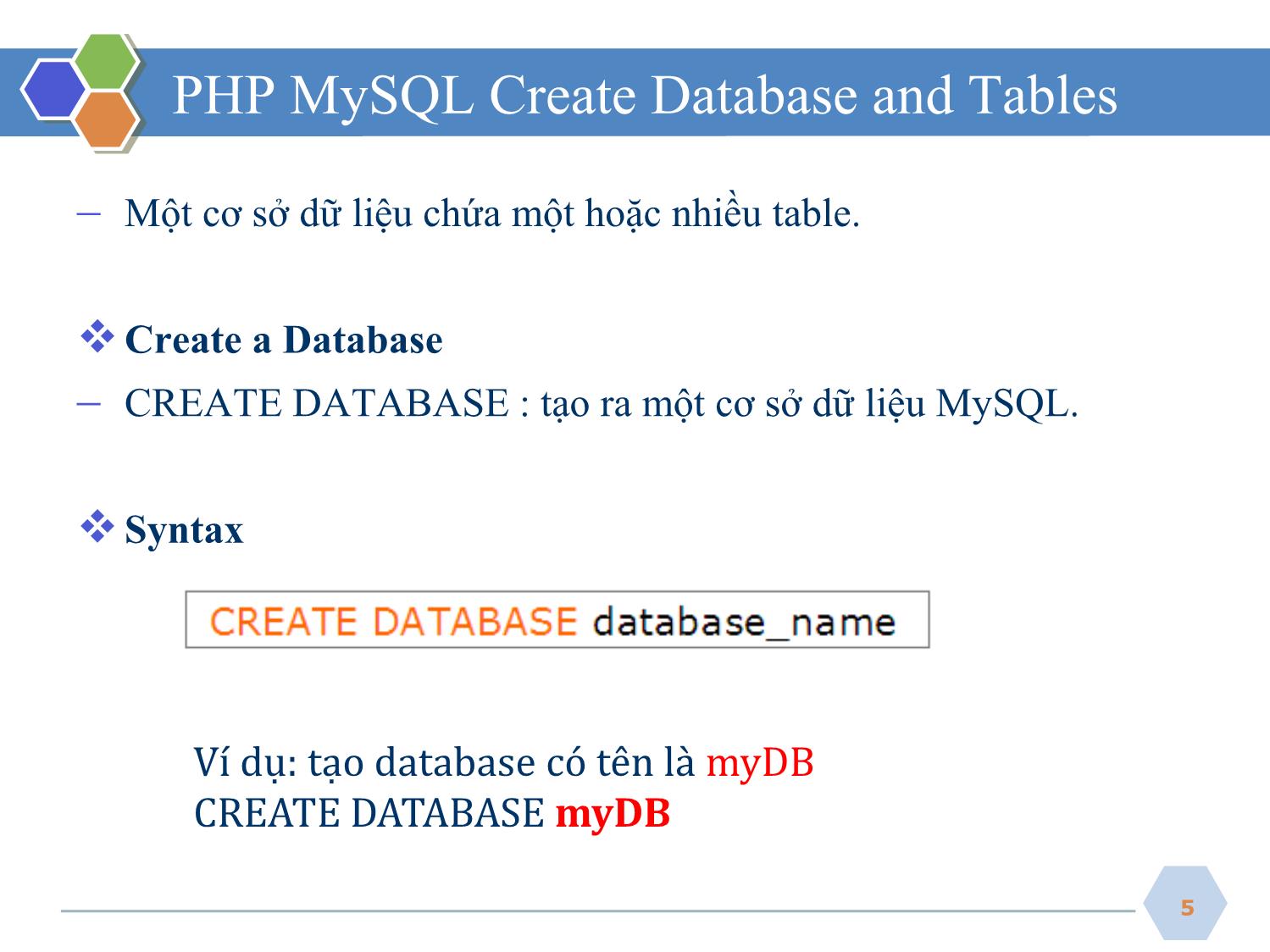Click the orange hexagon in the logo
The image size is (1270, 952).
[103, 120]
